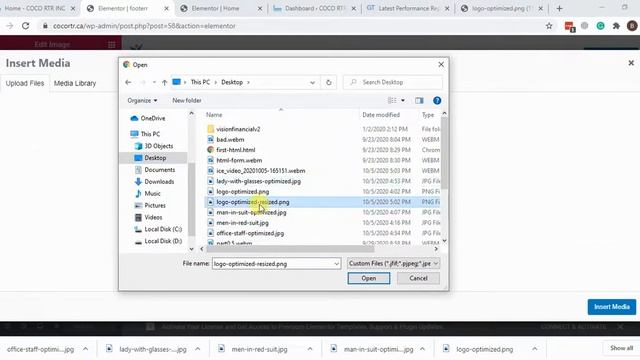This screenshot has height=360, width=640.
Task: Open Documents in the navigation pane
Action: click(x=155, y=170)
